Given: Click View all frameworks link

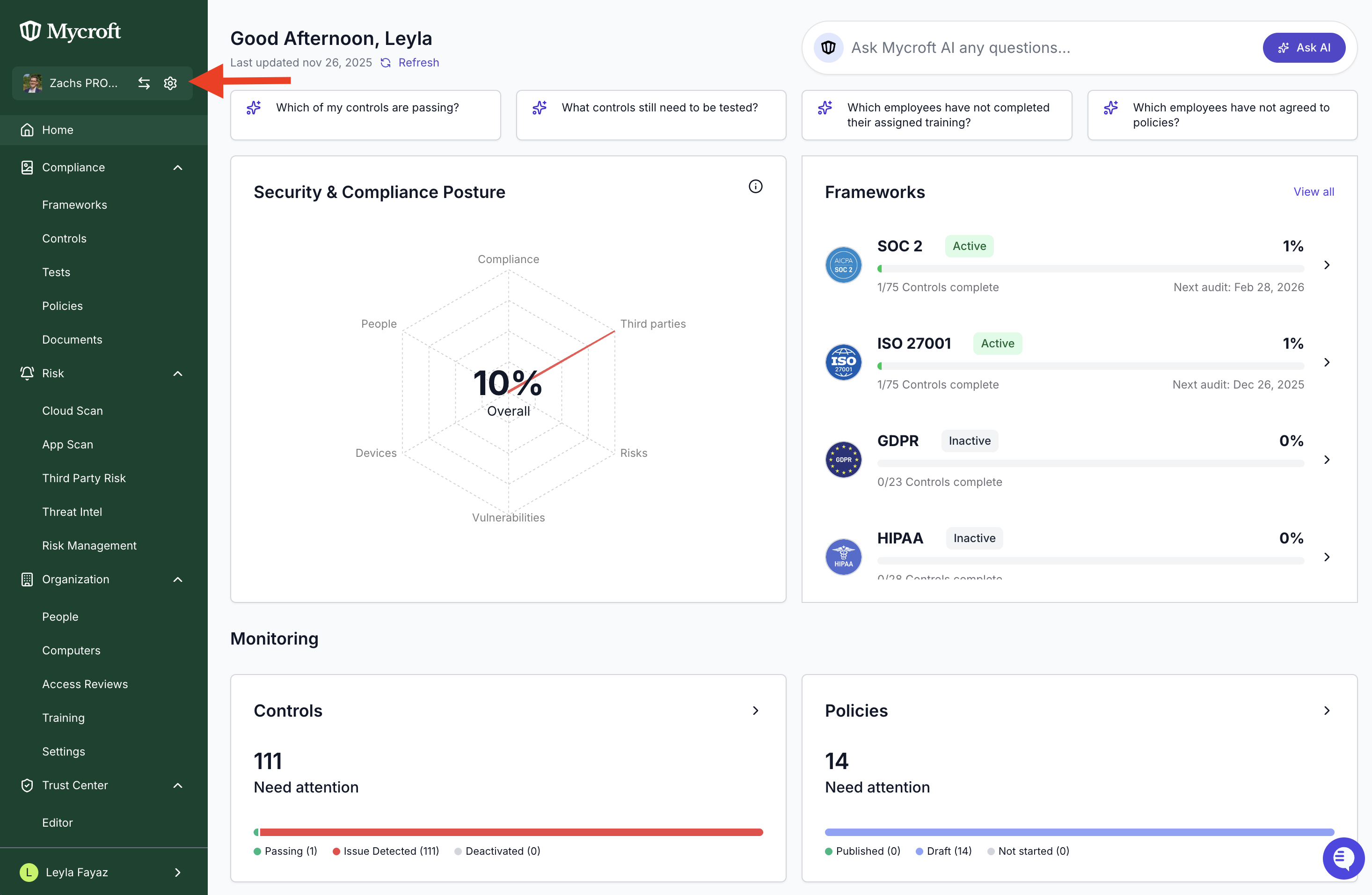Looking at the screenshot, I should 1313,192.
